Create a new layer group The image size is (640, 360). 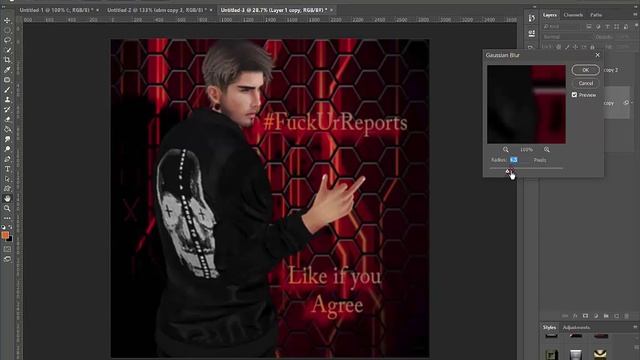[606, 316]
